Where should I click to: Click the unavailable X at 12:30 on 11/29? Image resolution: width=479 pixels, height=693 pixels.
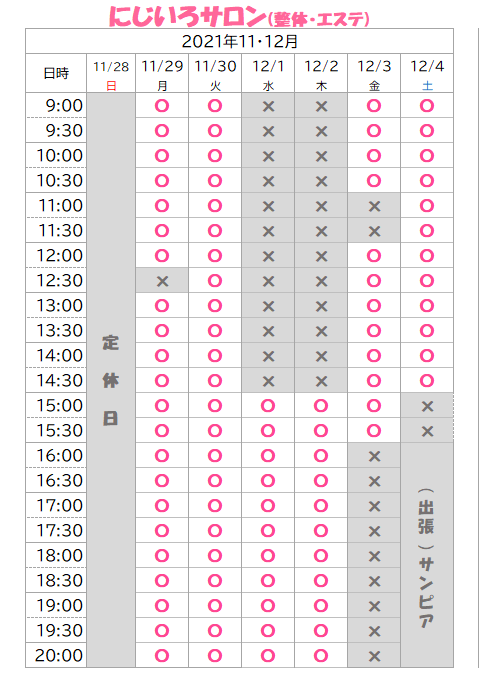click(162, 281)
